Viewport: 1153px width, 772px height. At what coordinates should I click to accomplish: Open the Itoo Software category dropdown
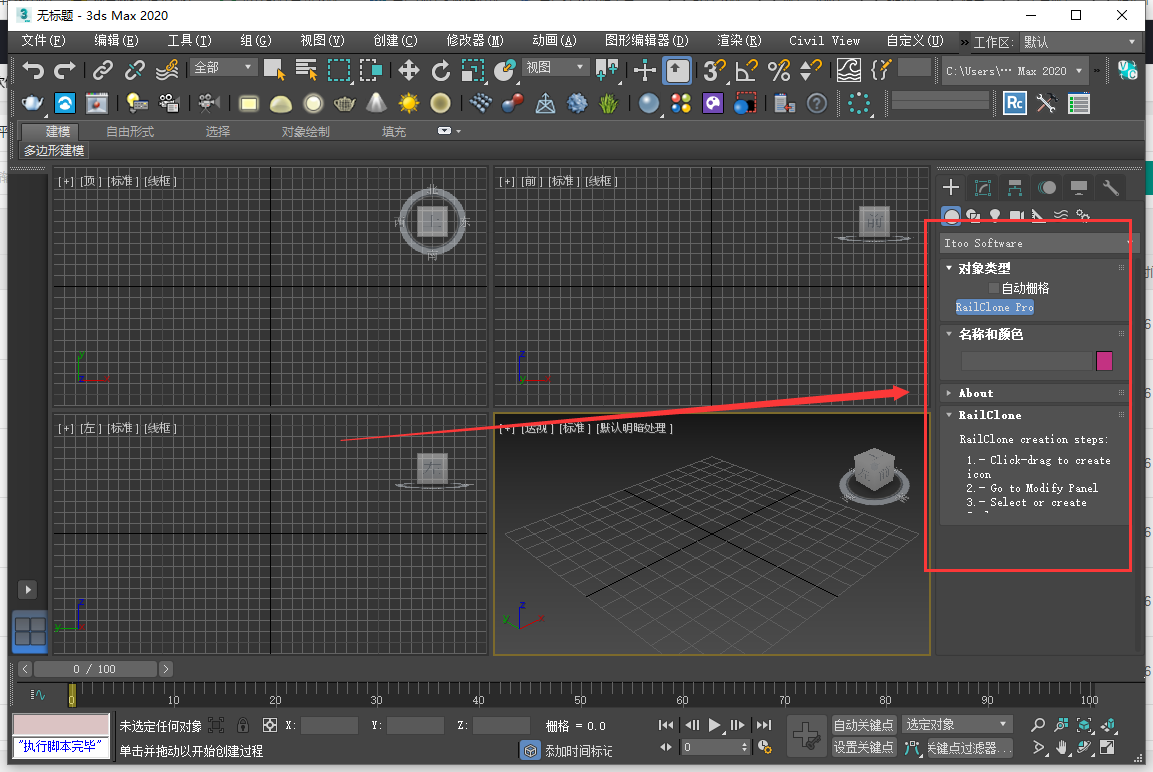point(1036,242)
